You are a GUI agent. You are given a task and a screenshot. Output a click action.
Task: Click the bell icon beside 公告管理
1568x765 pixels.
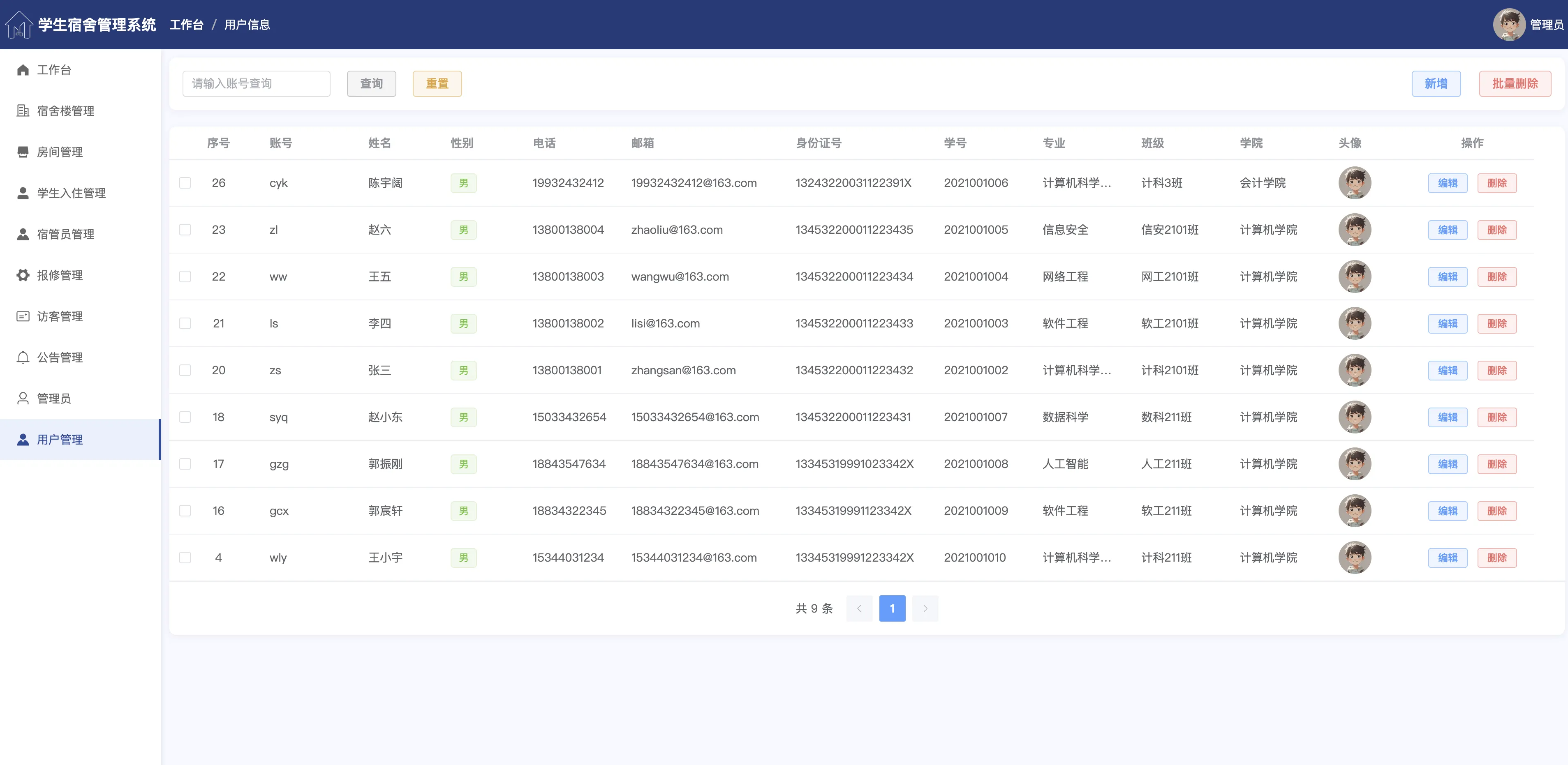(23, 357)
